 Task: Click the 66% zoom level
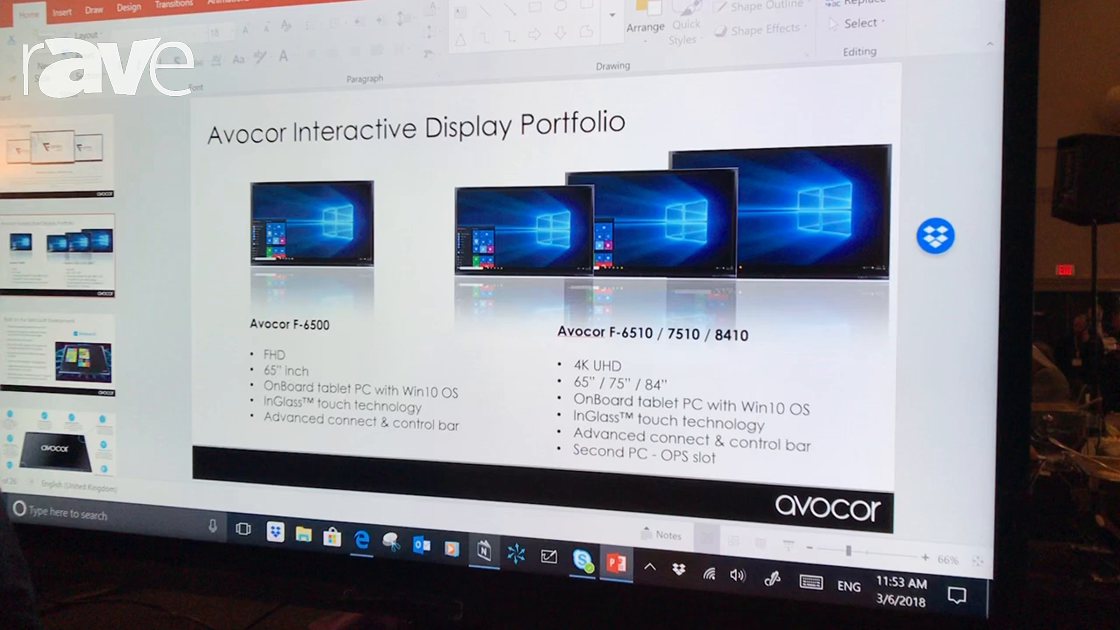(x=948, y=559)
